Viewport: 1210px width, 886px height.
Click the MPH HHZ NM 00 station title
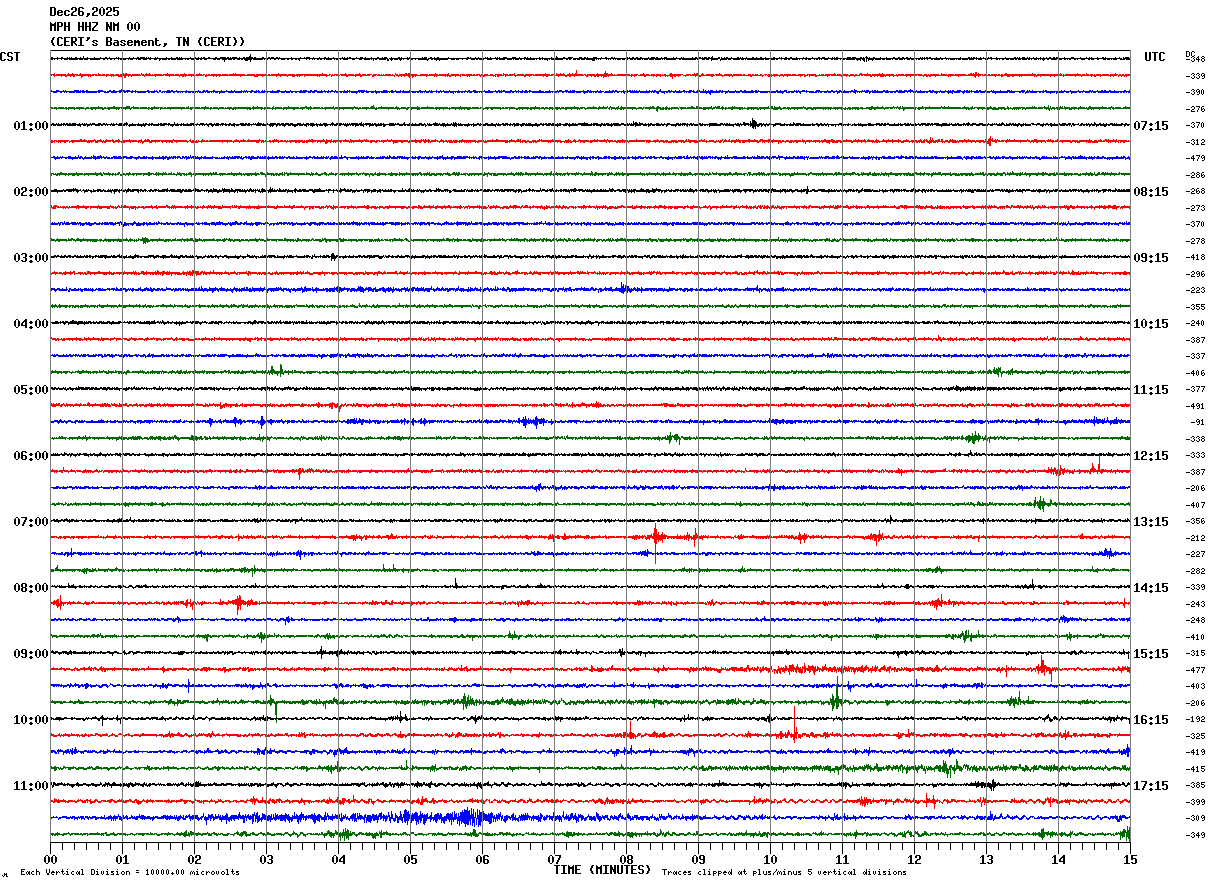click(95, 27)
